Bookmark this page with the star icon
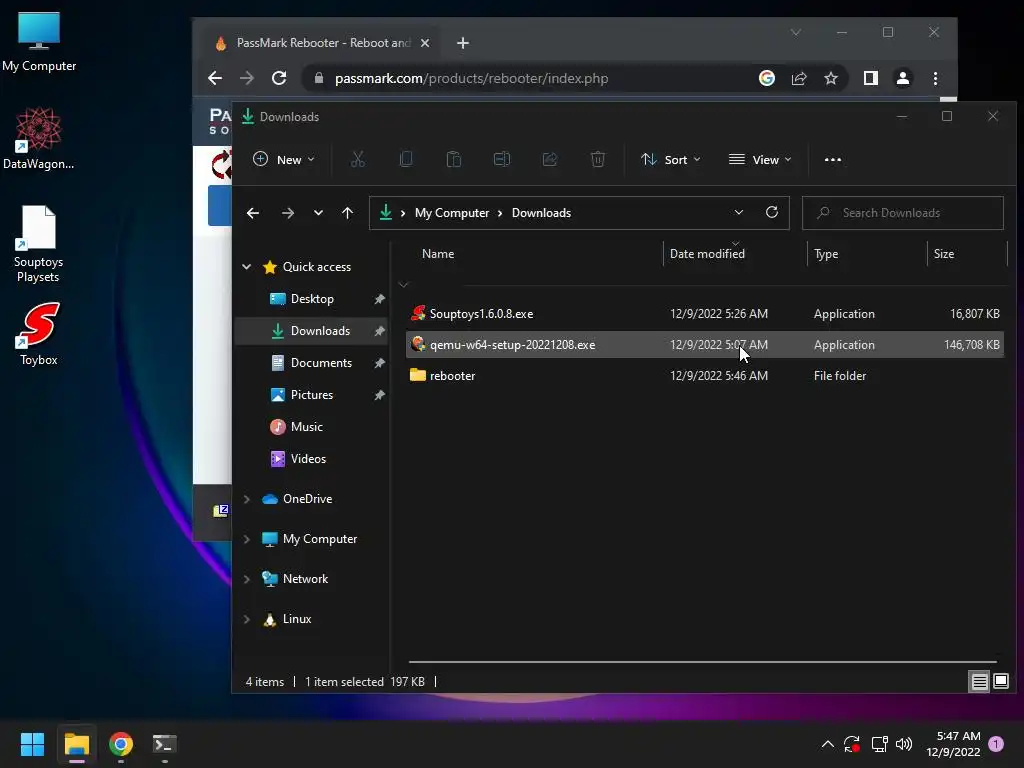 click(x=831, y=78)
